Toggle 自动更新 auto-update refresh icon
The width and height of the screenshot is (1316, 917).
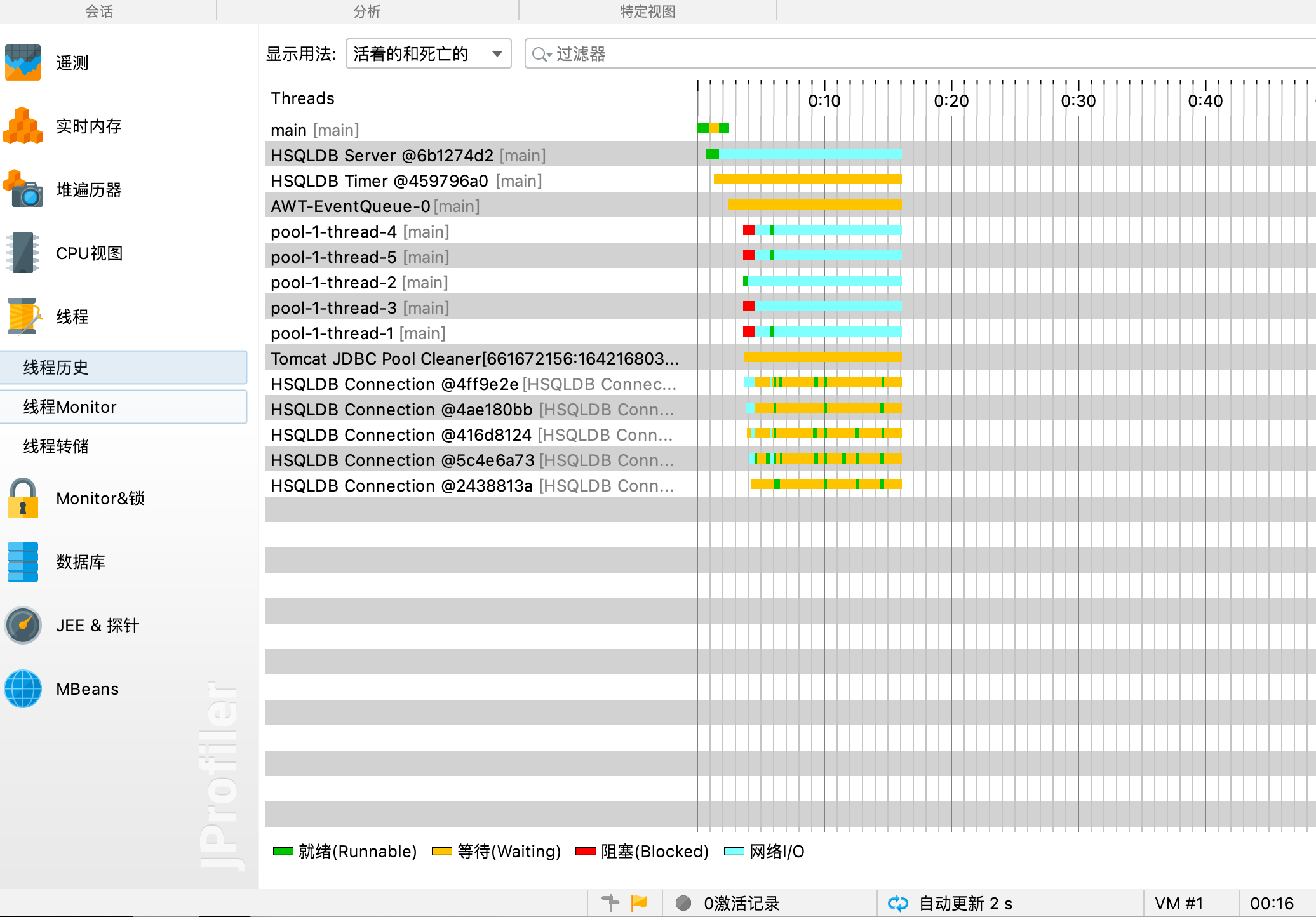coord(898,903)
